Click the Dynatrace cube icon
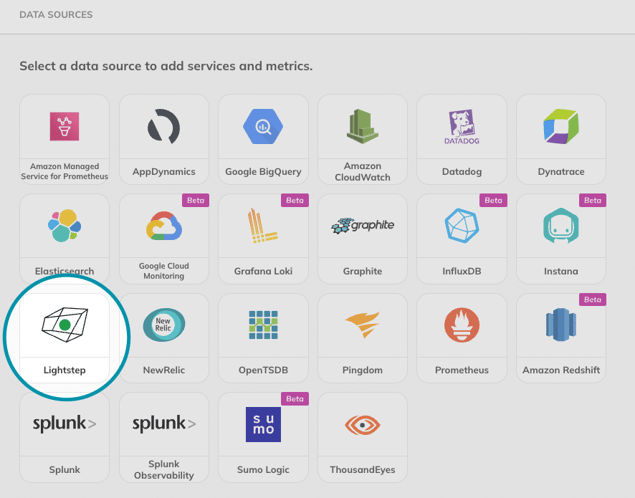This screenshot has width=635, height=498. 561,126
